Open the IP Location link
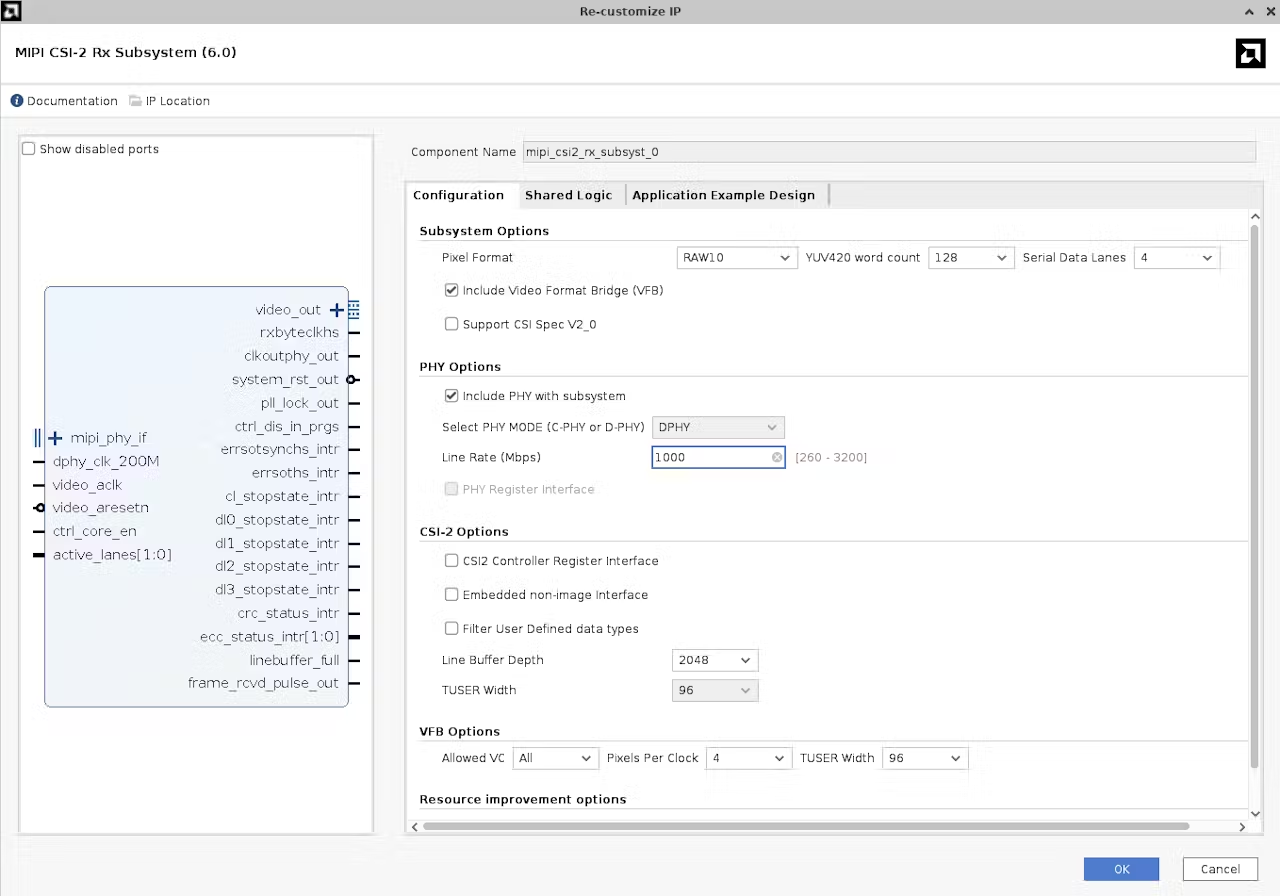This screenshot has height=896, width=1280. (178, 101)
